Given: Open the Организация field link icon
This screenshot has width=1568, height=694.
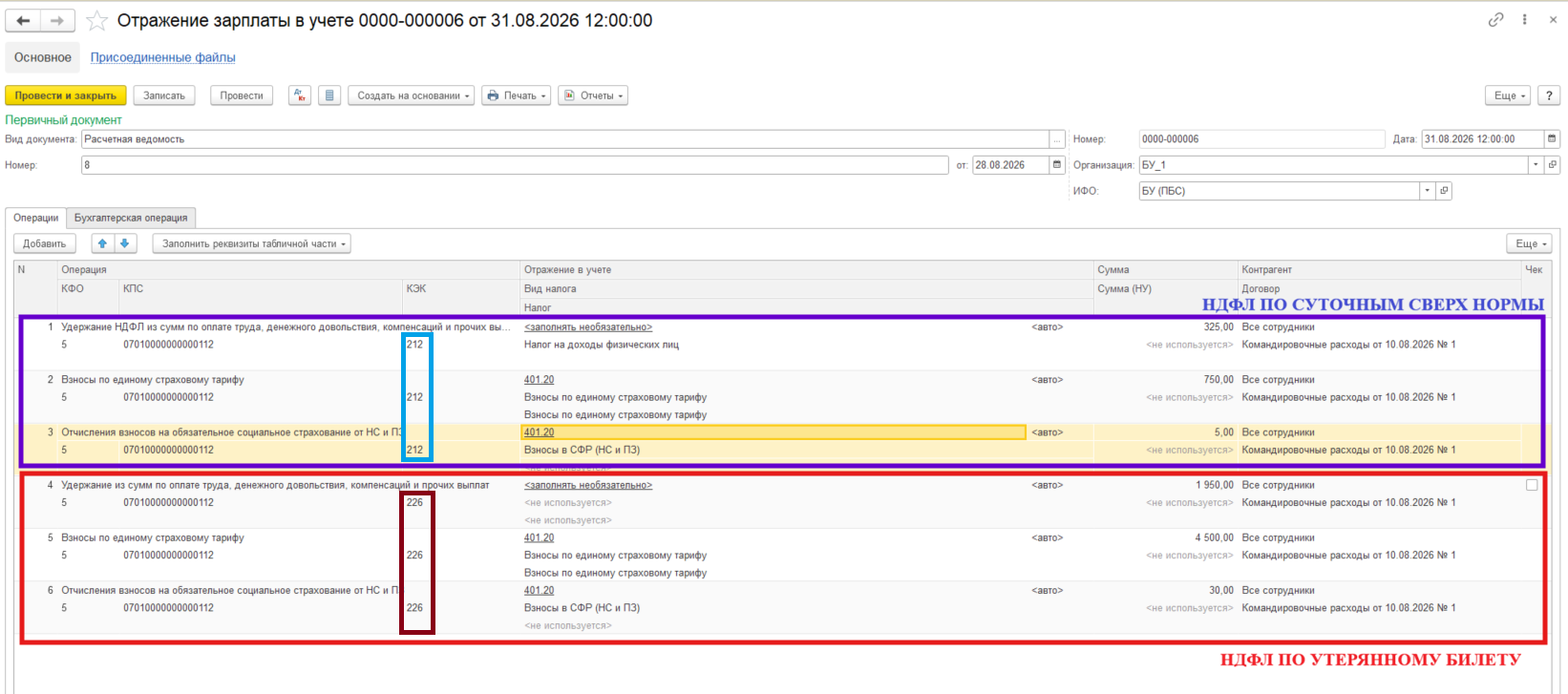Looking at the screenshot, I should click(x=1553, y=165).
